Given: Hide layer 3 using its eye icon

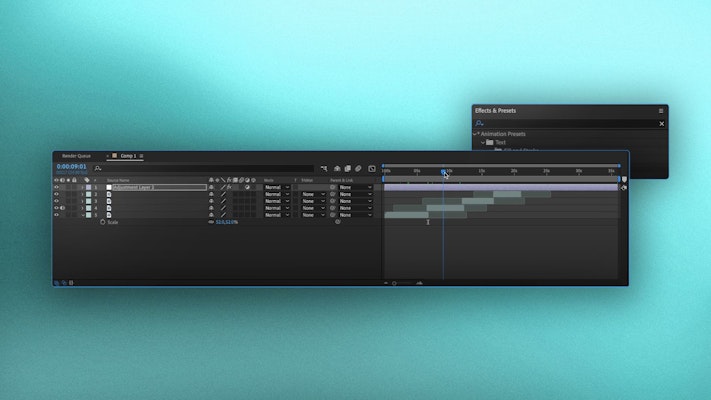Looking at the screenshot, I should (56, 201).
